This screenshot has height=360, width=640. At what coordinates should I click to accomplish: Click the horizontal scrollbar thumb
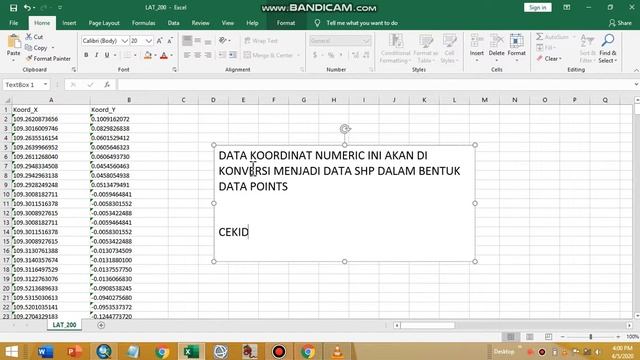tap(427, 325)
